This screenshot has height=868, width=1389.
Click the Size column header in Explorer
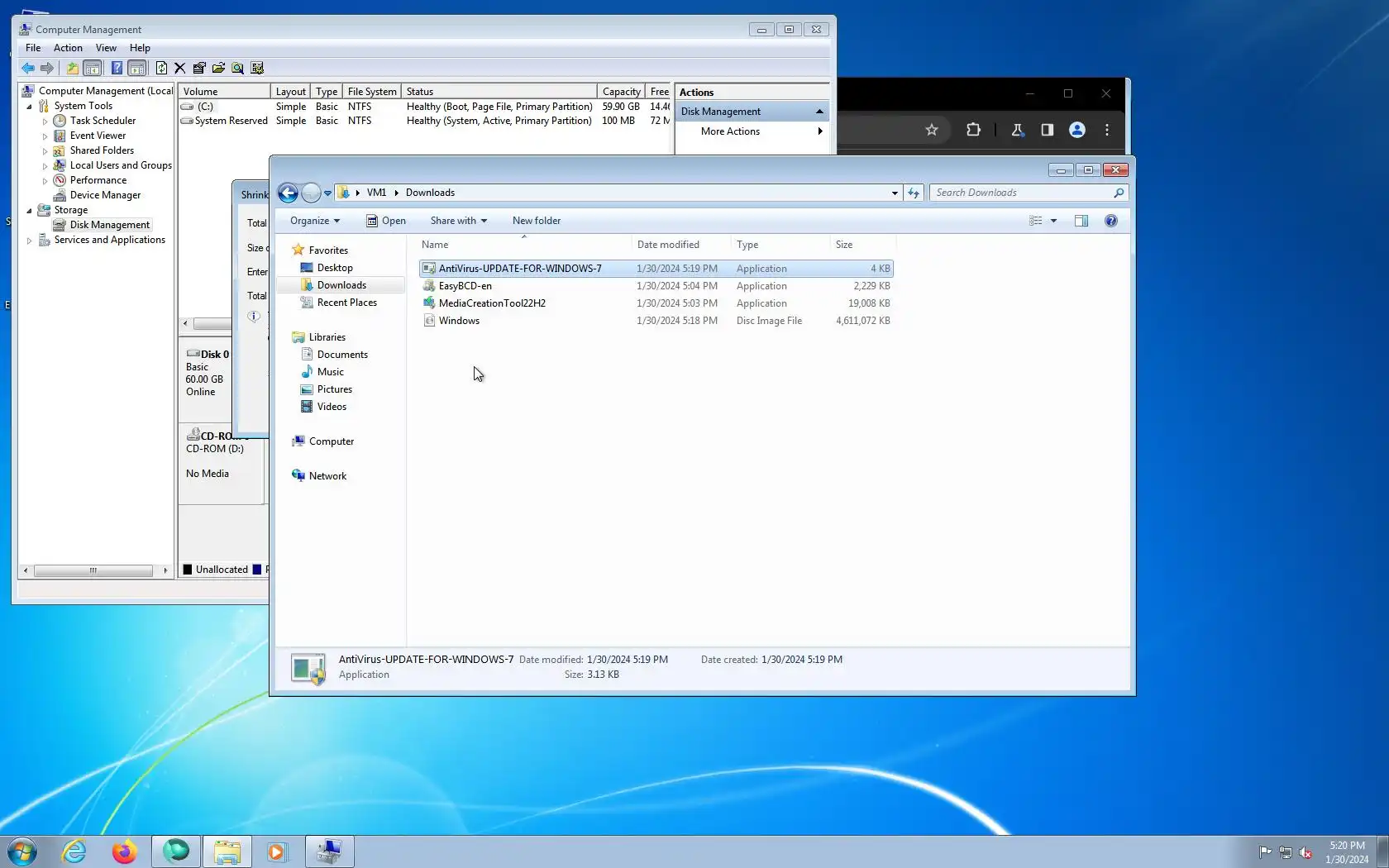pos(862,245)
